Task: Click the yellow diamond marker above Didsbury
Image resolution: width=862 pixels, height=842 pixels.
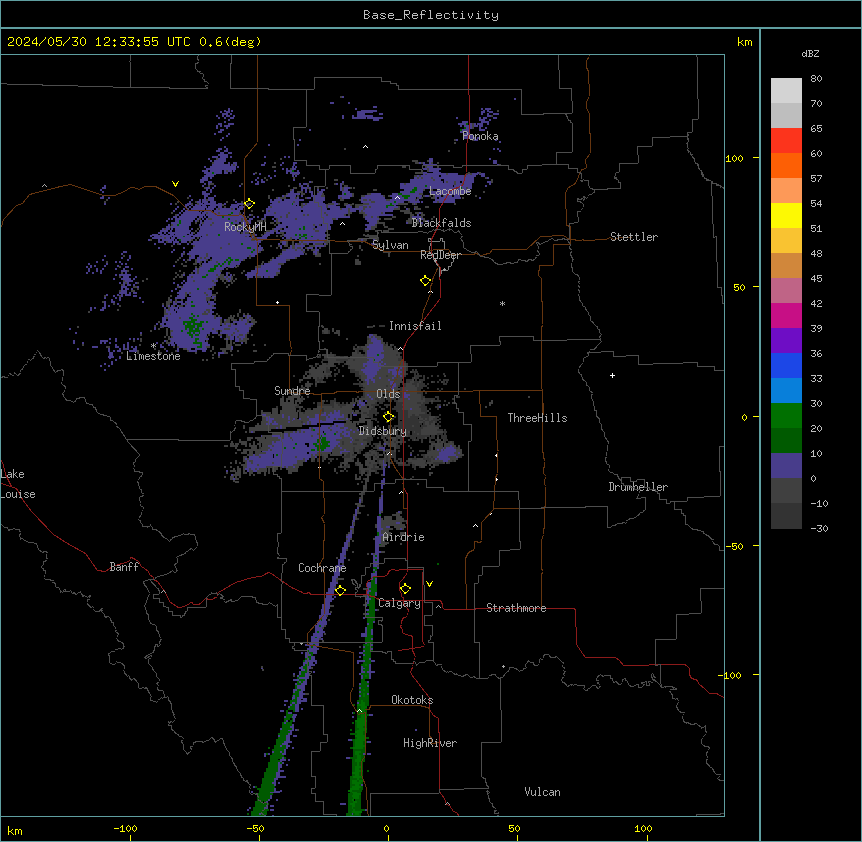Action: point(389,417)
